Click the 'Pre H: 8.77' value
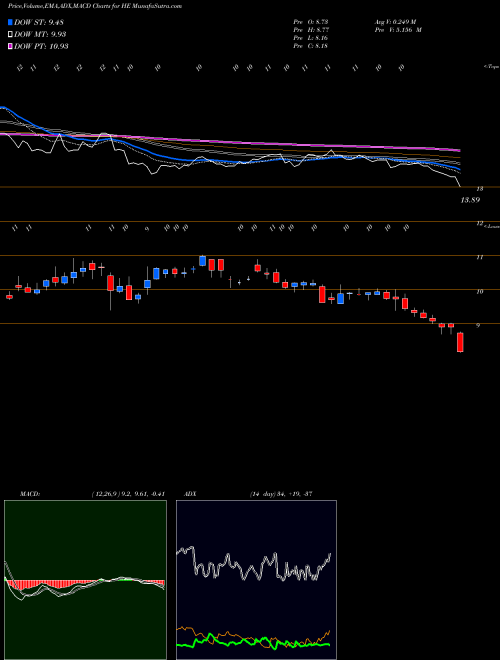The height and width of the screenshot is (660, 500). pyautogui.click(x=311, y=30)
